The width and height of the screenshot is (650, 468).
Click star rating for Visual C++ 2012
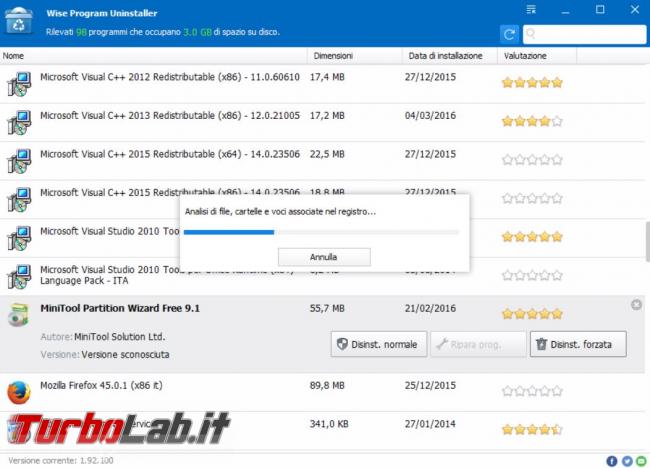(x=532, y=82)
